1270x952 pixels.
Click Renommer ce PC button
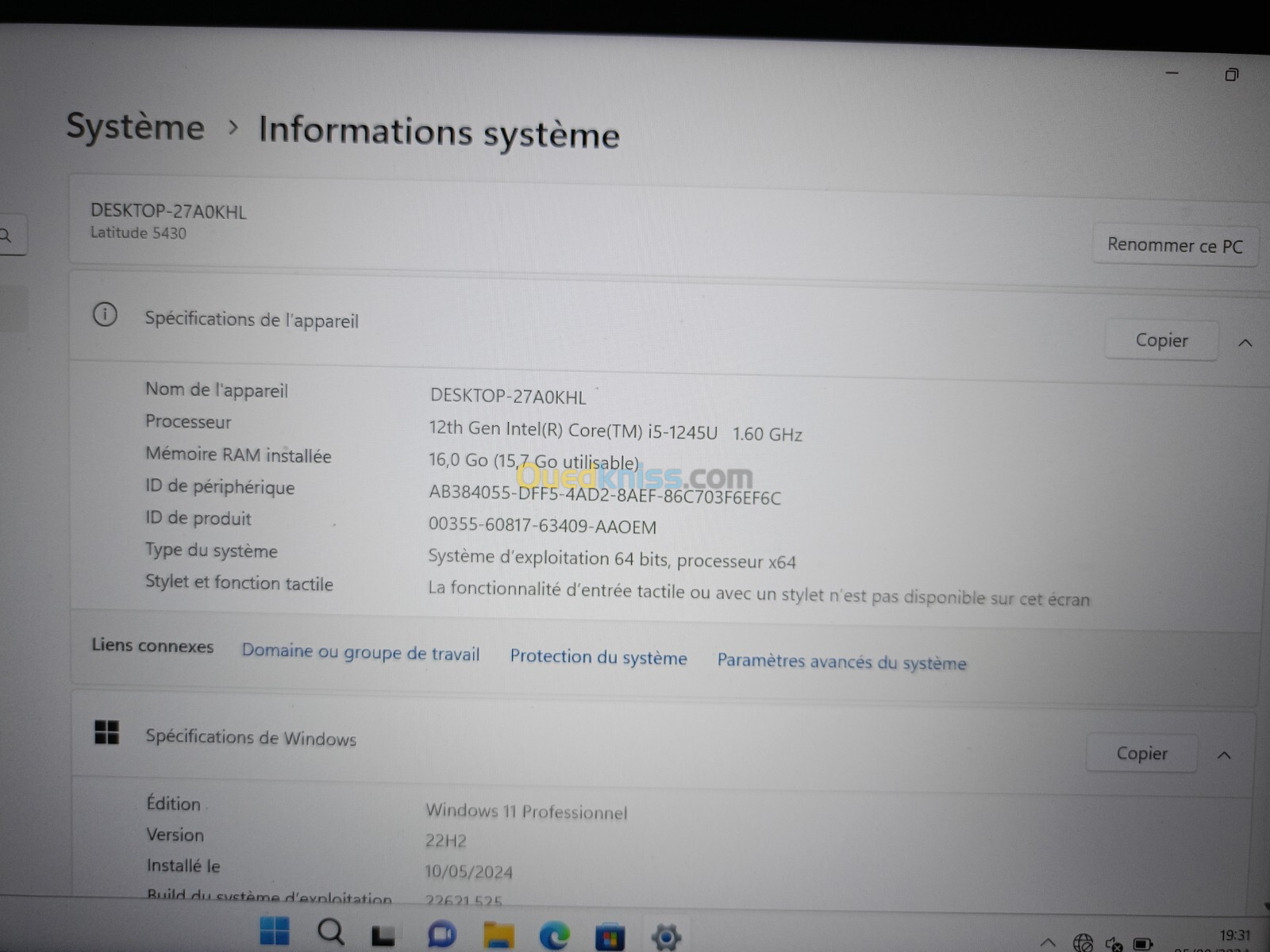pyautogui.click(x=1175, y=245)
